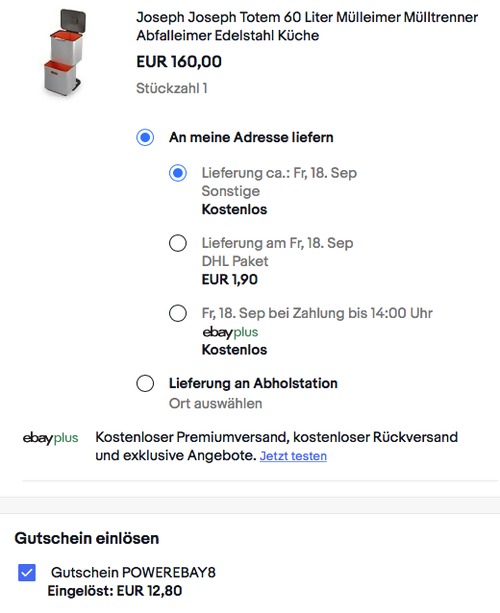Open the Joseph Joseph Totem product title
500x613 pixels.
point(307,26)
